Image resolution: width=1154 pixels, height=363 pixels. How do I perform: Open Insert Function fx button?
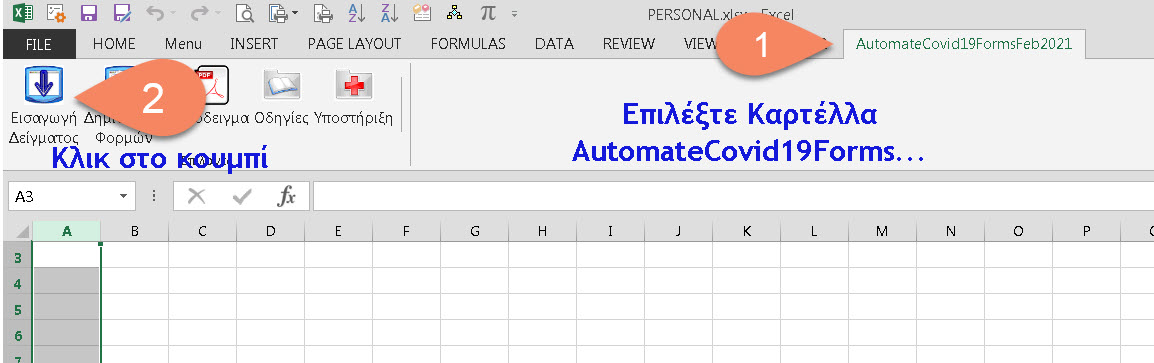[x=286, y=197]
